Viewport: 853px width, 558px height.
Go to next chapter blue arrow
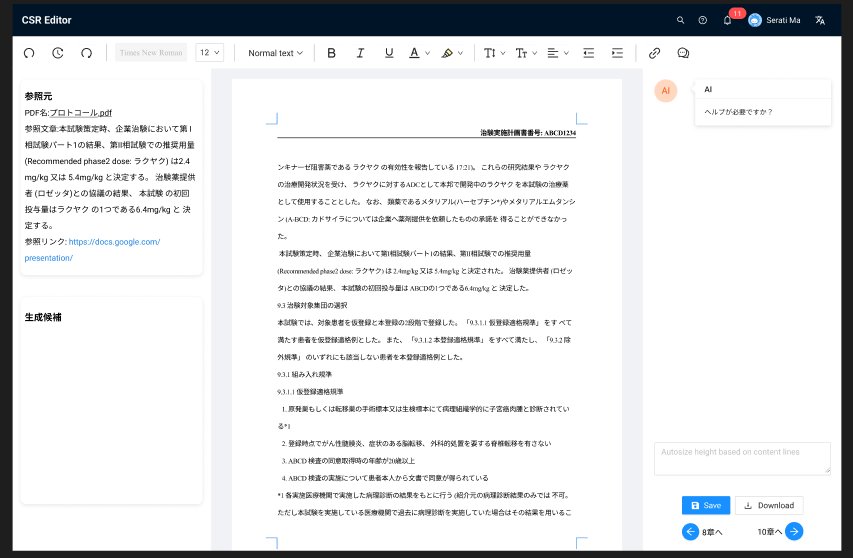[x=794, y=531]
